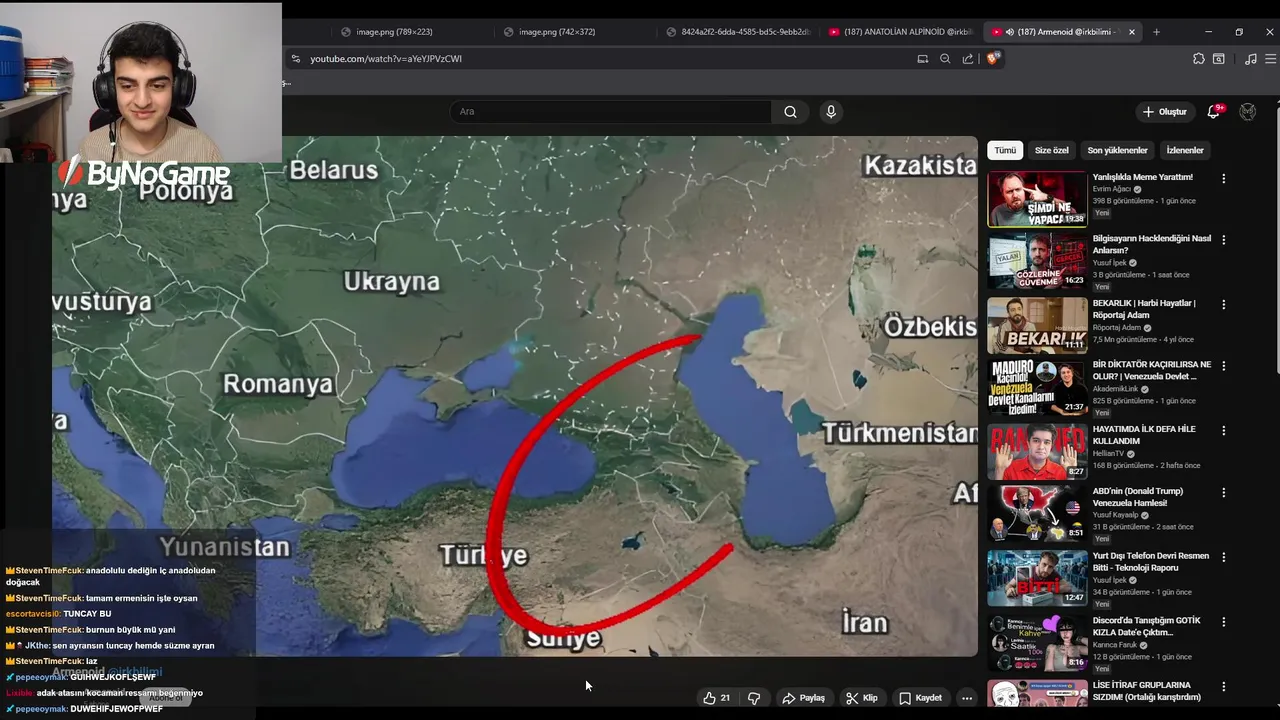This screenshot has height=720, width=1280.
Task: Click the browser address bar URL
Action: [x=386, y=59]
